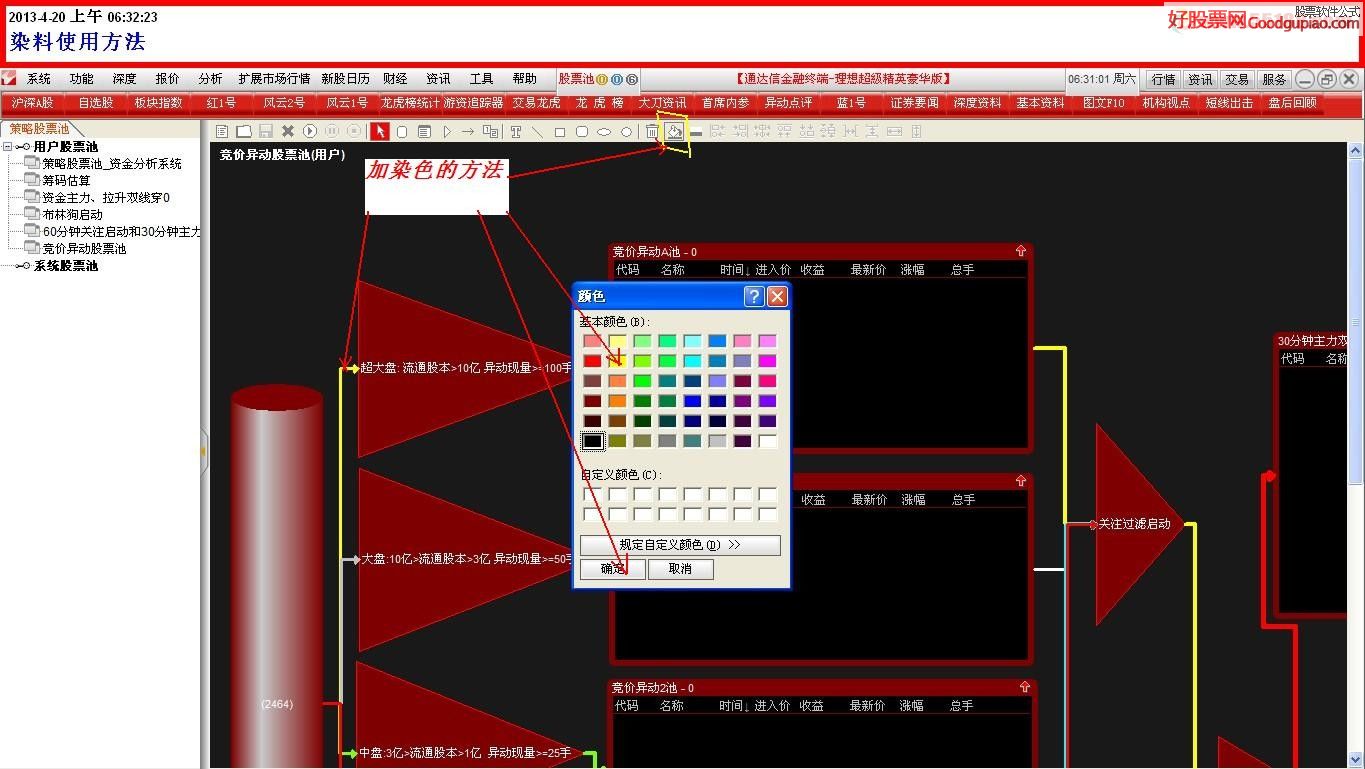Screen dimensions: 1365x769
Task: Select the list panel tool icon
Action: 424,131
